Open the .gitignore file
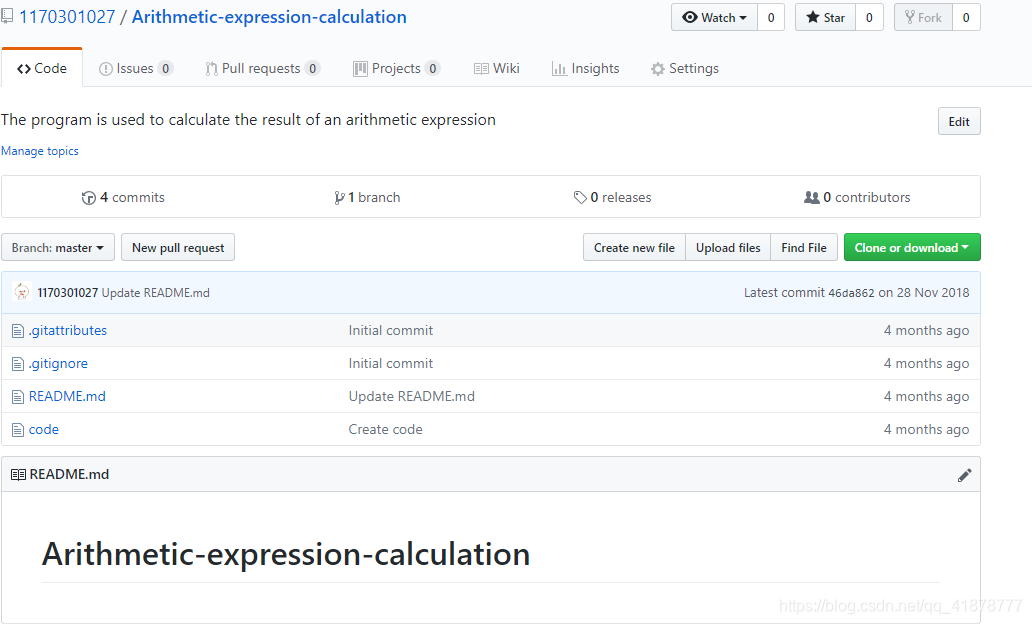1032x624 pixels. click(x=58, y=363)
